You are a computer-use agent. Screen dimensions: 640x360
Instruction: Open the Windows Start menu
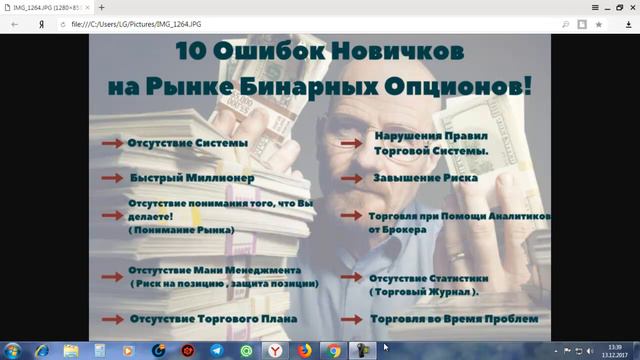click(12, 351)
